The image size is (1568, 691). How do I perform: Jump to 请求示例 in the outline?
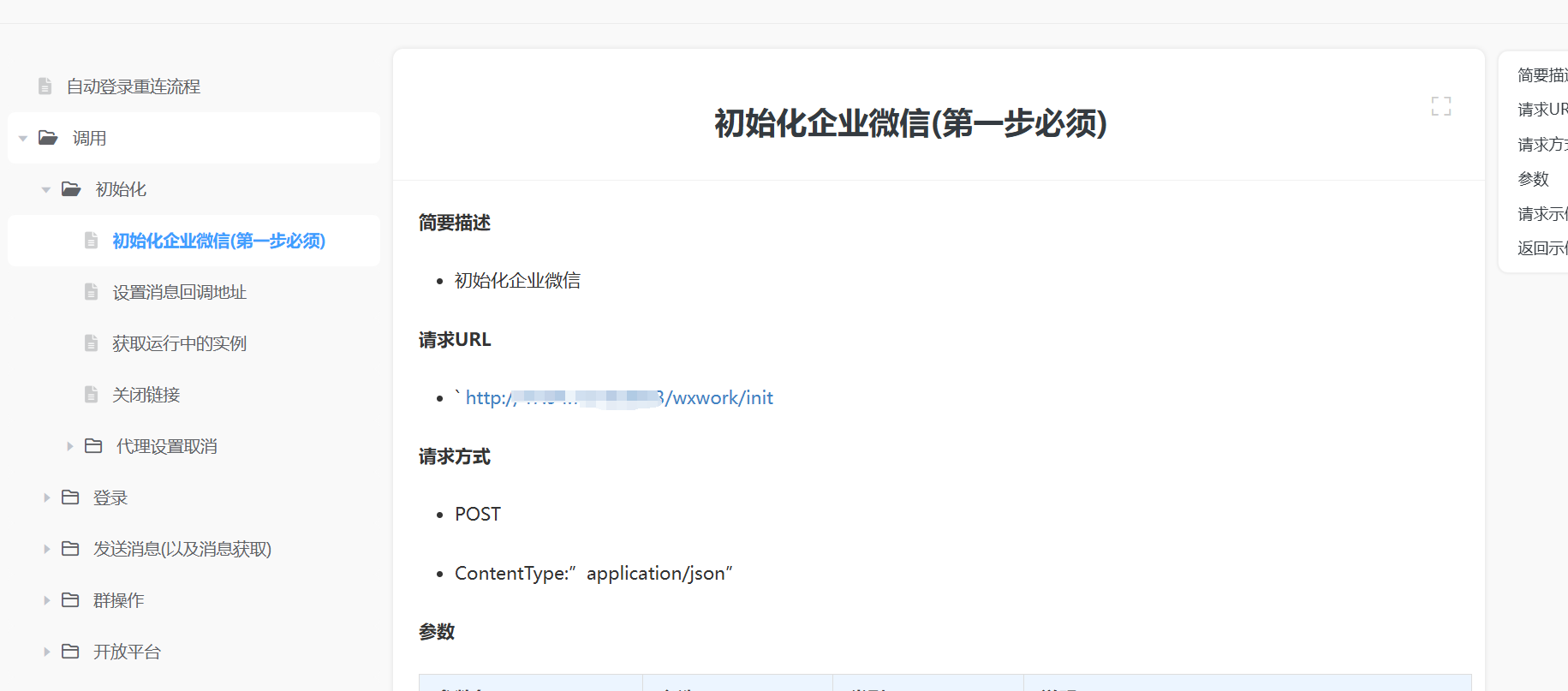click(x=1542, y=214)
